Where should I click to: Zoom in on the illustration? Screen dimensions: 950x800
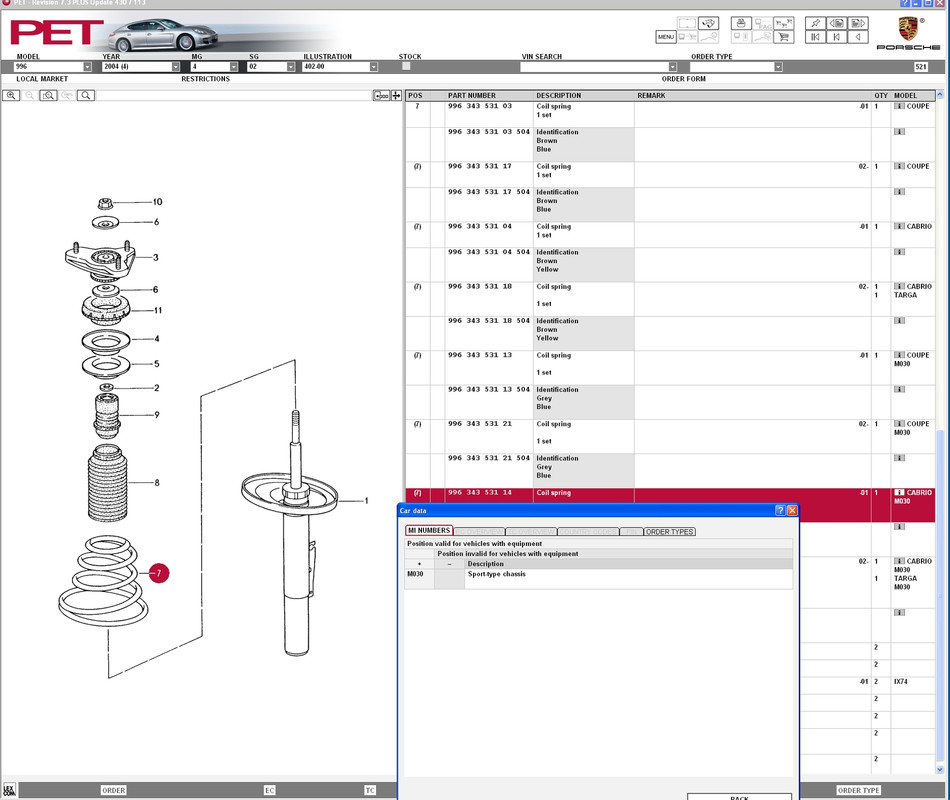(11, 95)
